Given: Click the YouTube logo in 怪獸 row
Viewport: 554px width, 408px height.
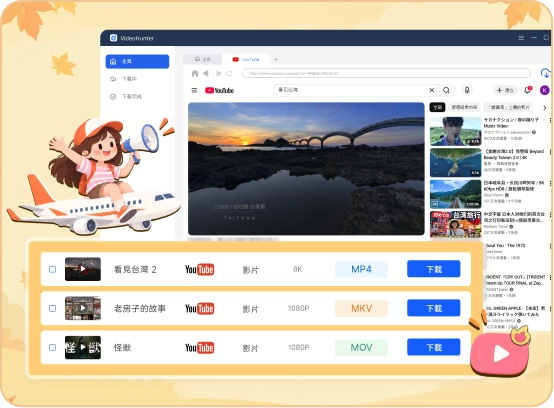Looking at the screenshot, I should coord(199,348).
